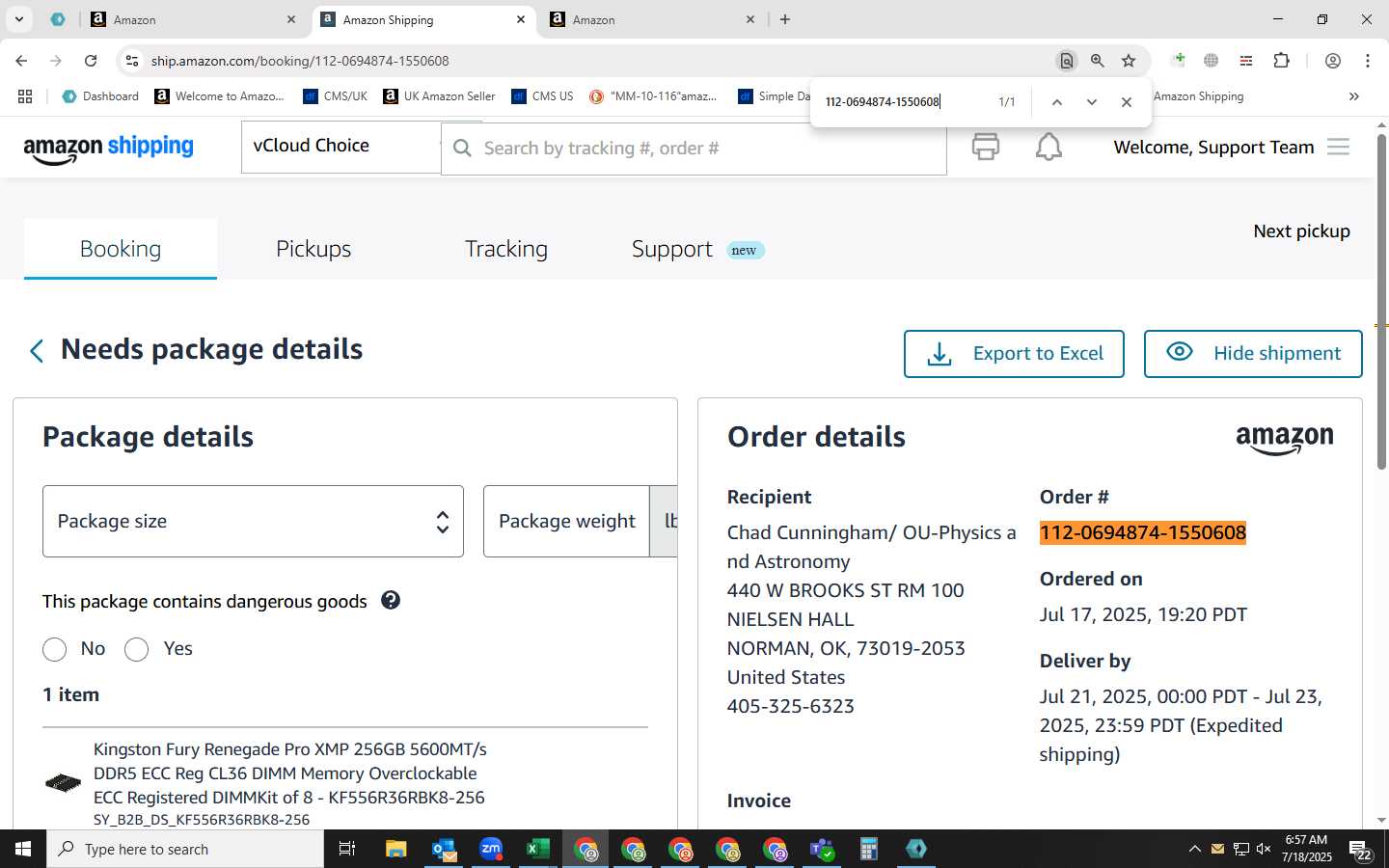The height and width of the screenshot is (868, 1389).
Task: Click the Export to Excel button
Action: pos(1014,354)
